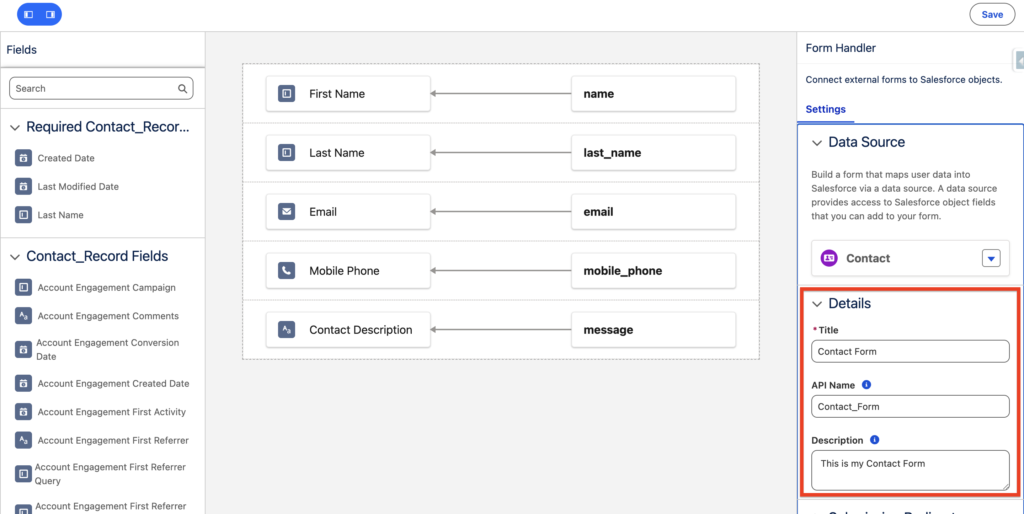This screenshot has height=514, width=1024.
Task: Click the Contact object icon
Action: 829,258
